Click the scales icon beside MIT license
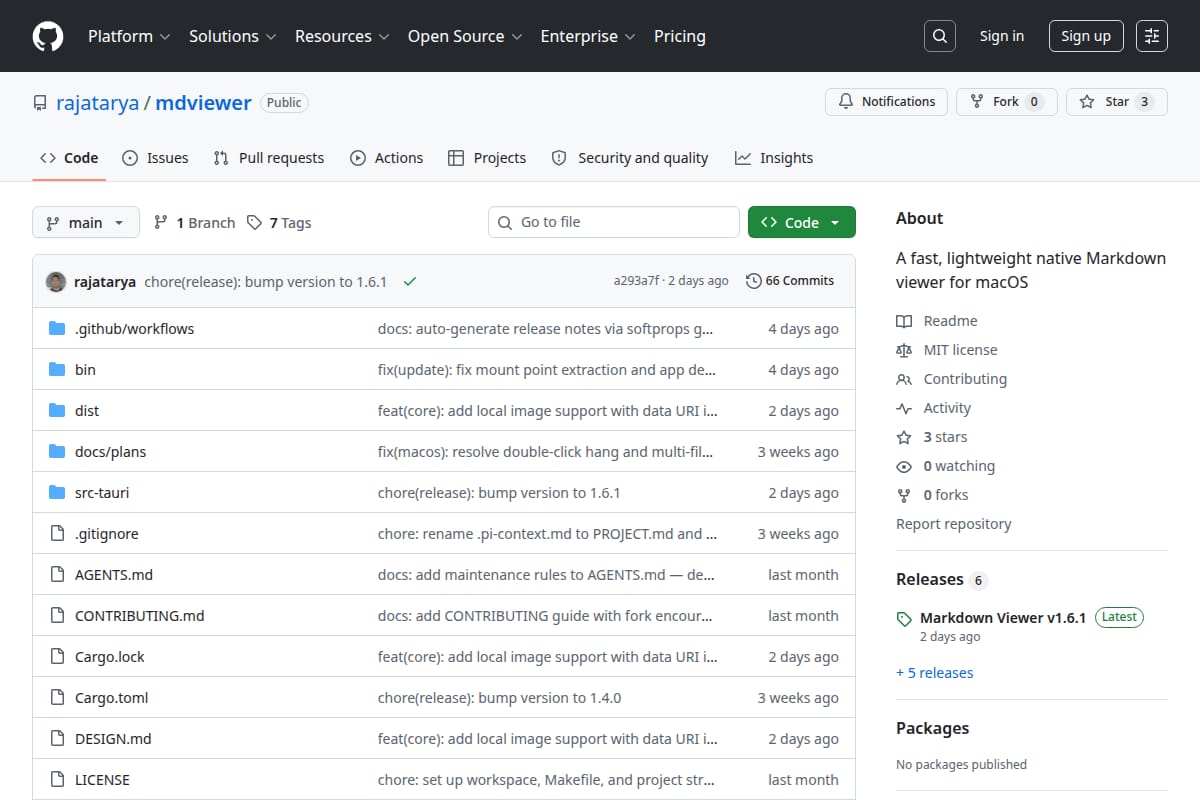1200x800 pixels. tap(904, 350)
